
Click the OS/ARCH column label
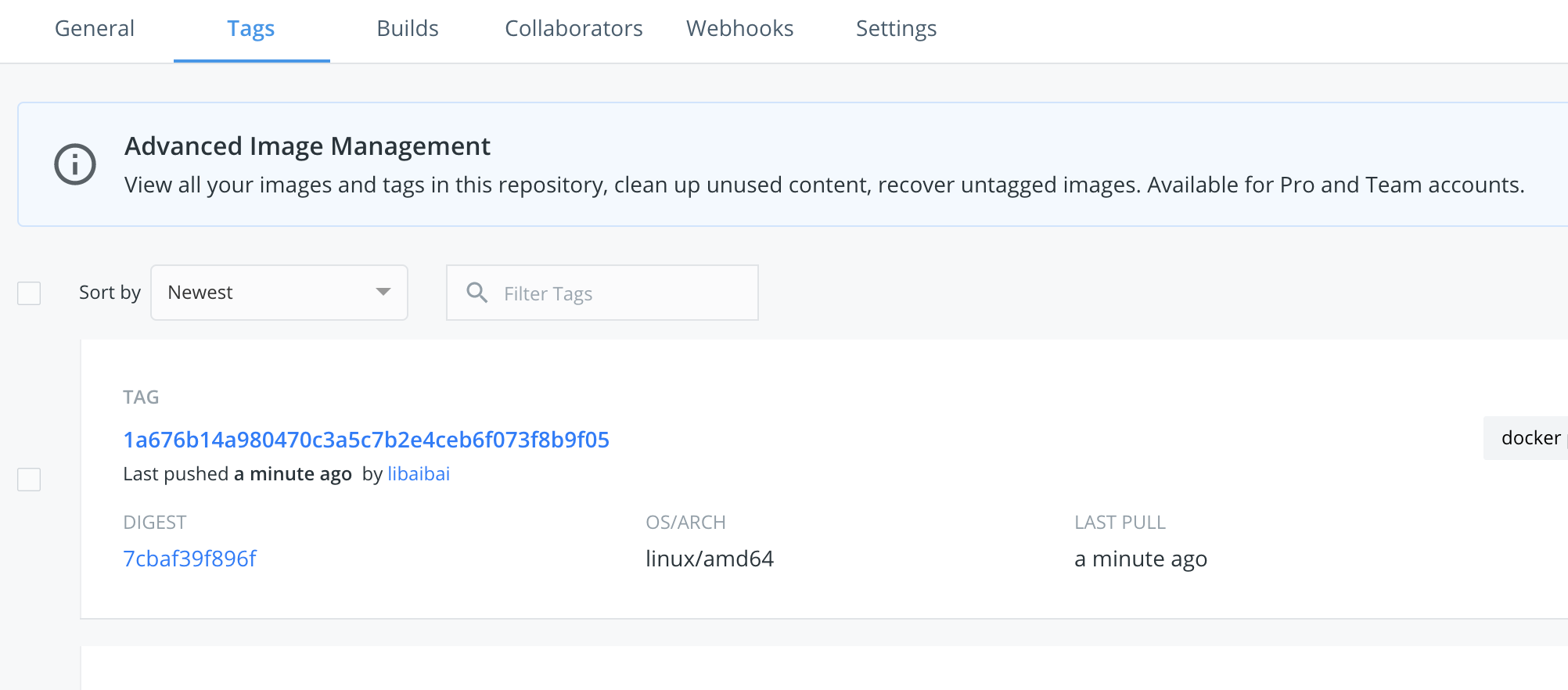pos(686,523)
